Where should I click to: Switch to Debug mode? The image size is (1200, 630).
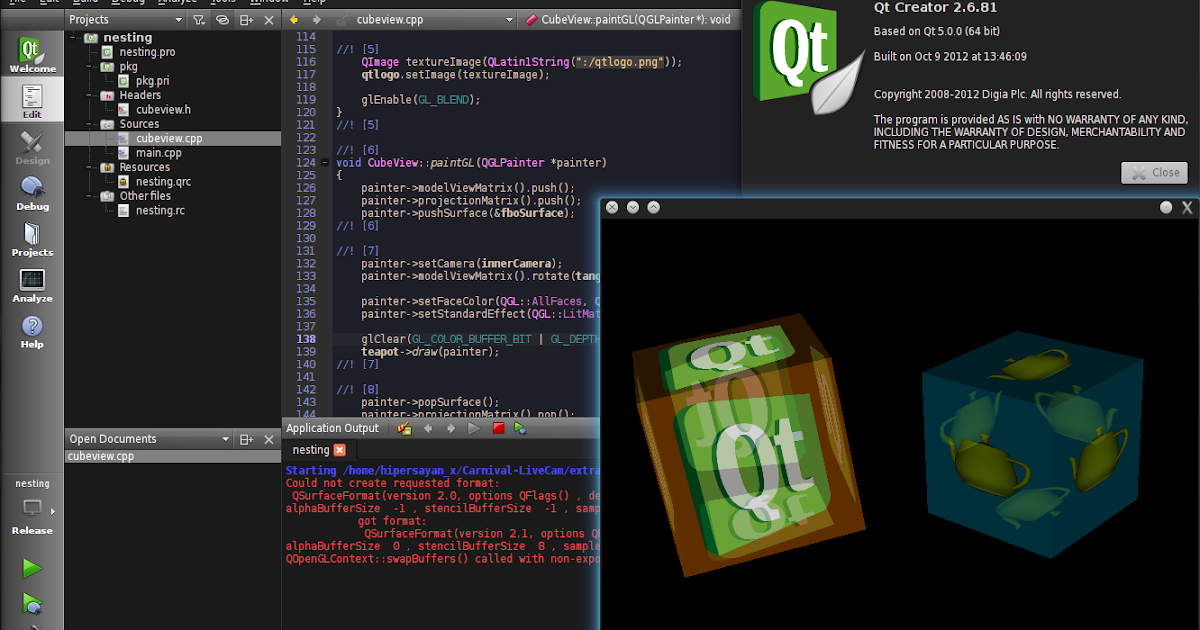tap(32, 193)
